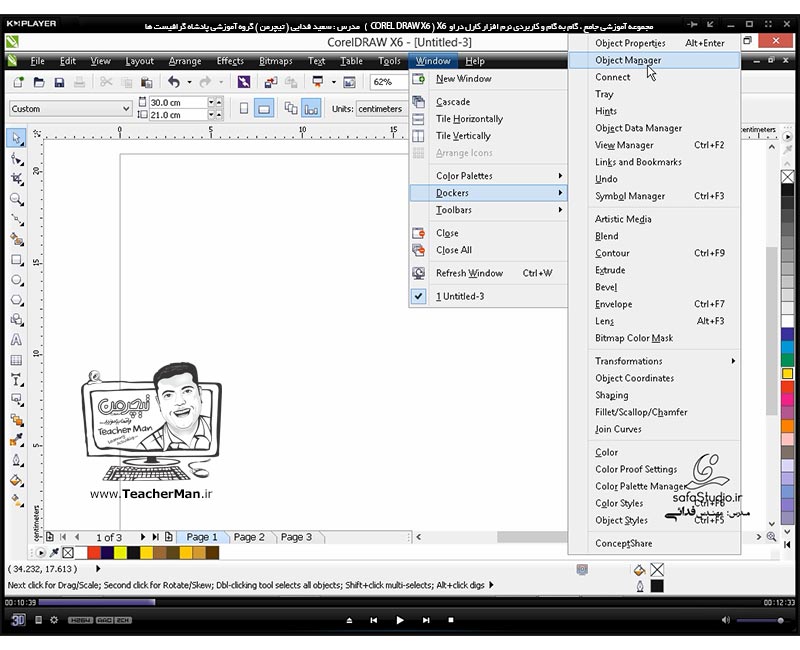Pick the yellow swatch in right palette
Screen dimensions: 800x650
[787, 373]
